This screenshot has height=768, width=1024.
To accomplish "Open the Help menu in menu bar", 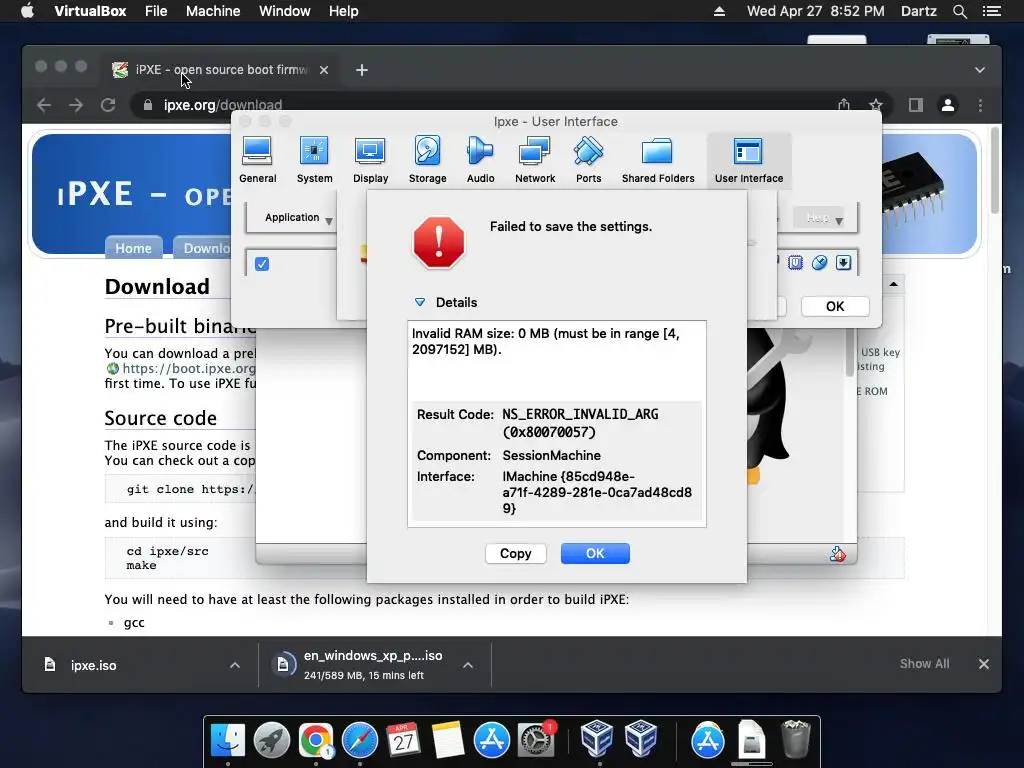I will point(344,11).
